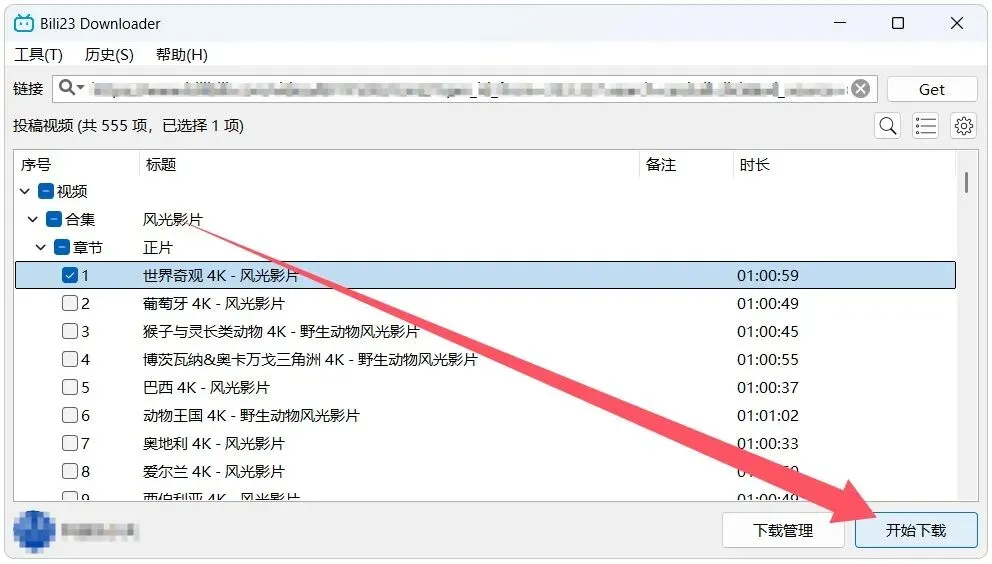Screen dimensions: 992x564
Task: Click the duration 01:00:59
Action: pyautogui.click(x=767, y=275)
